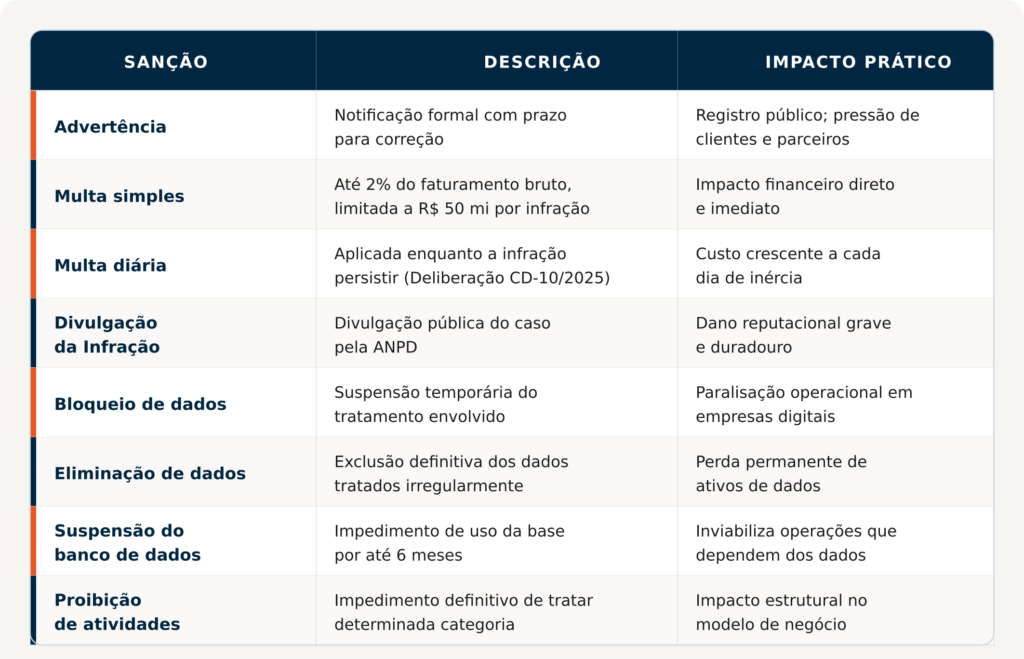The height and width of the screenshot is (659, 1024).
Task: Click the SANÇÃO column header
Action: 166,62
